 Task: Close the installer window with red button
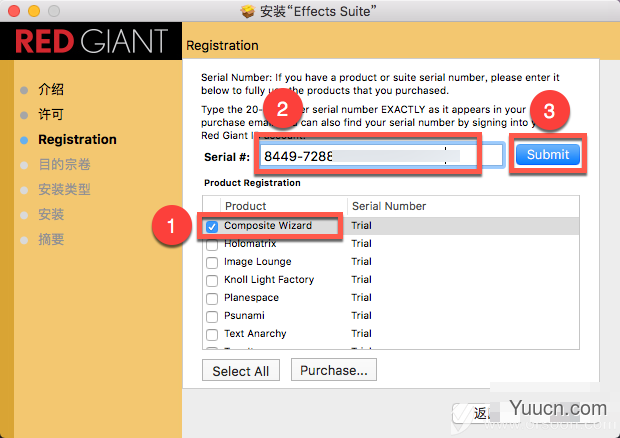coord(14,11)
